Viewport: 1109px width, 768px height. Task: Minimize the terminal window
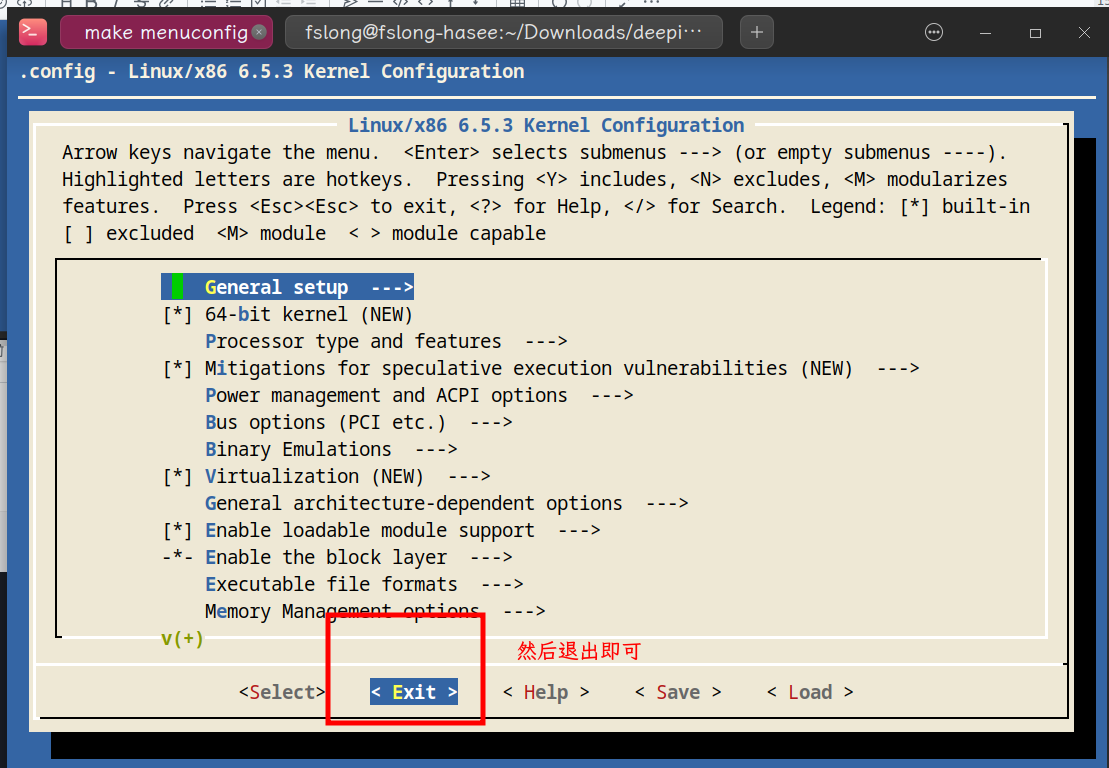tap(985, 33)
